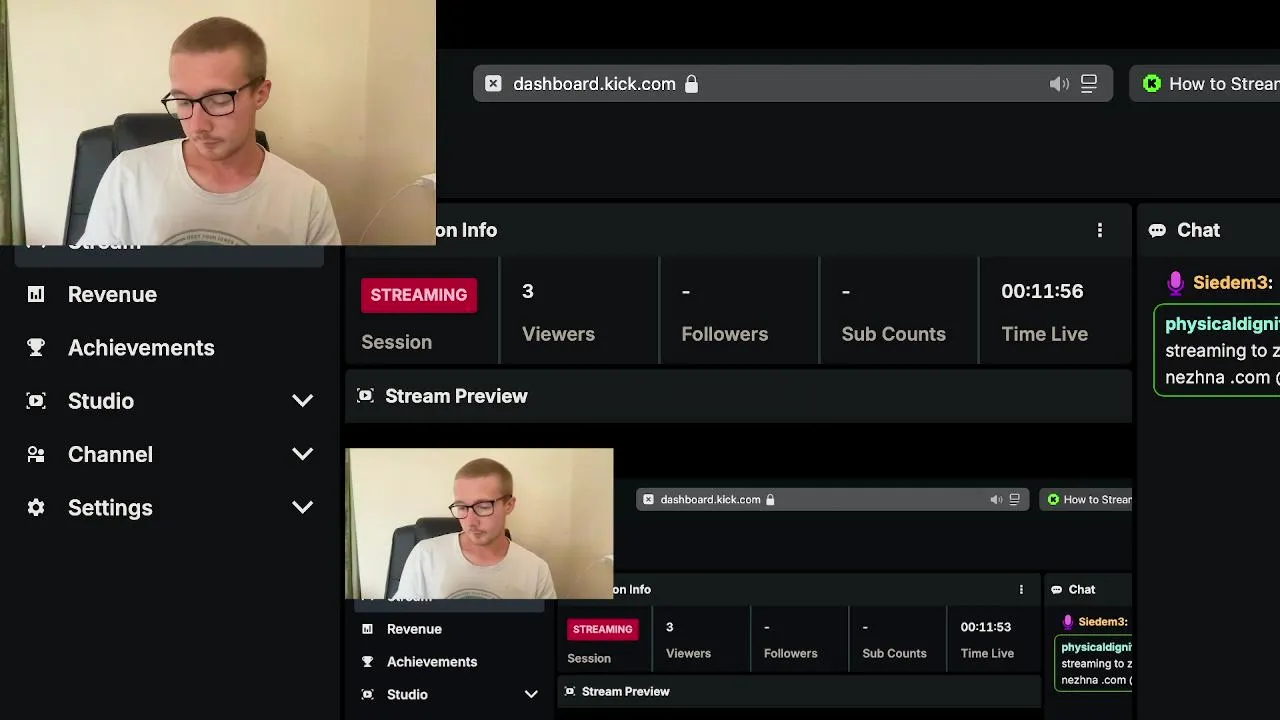Click the Channel people icon in sidebar
Image resolution: width=1280 pixels, height=720 pixels.
click(x=36, y=454)
